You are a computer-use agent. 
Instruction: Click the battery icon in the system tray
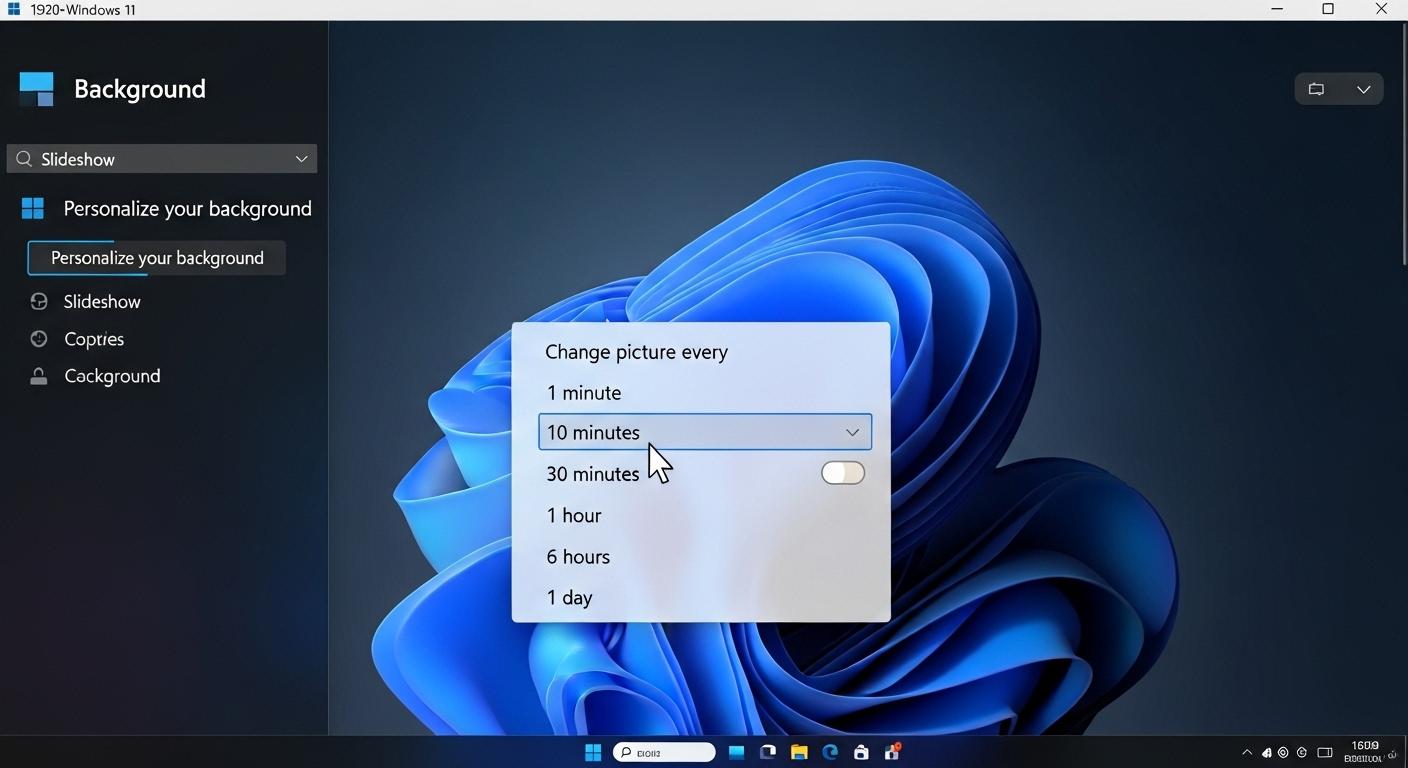1324,752
